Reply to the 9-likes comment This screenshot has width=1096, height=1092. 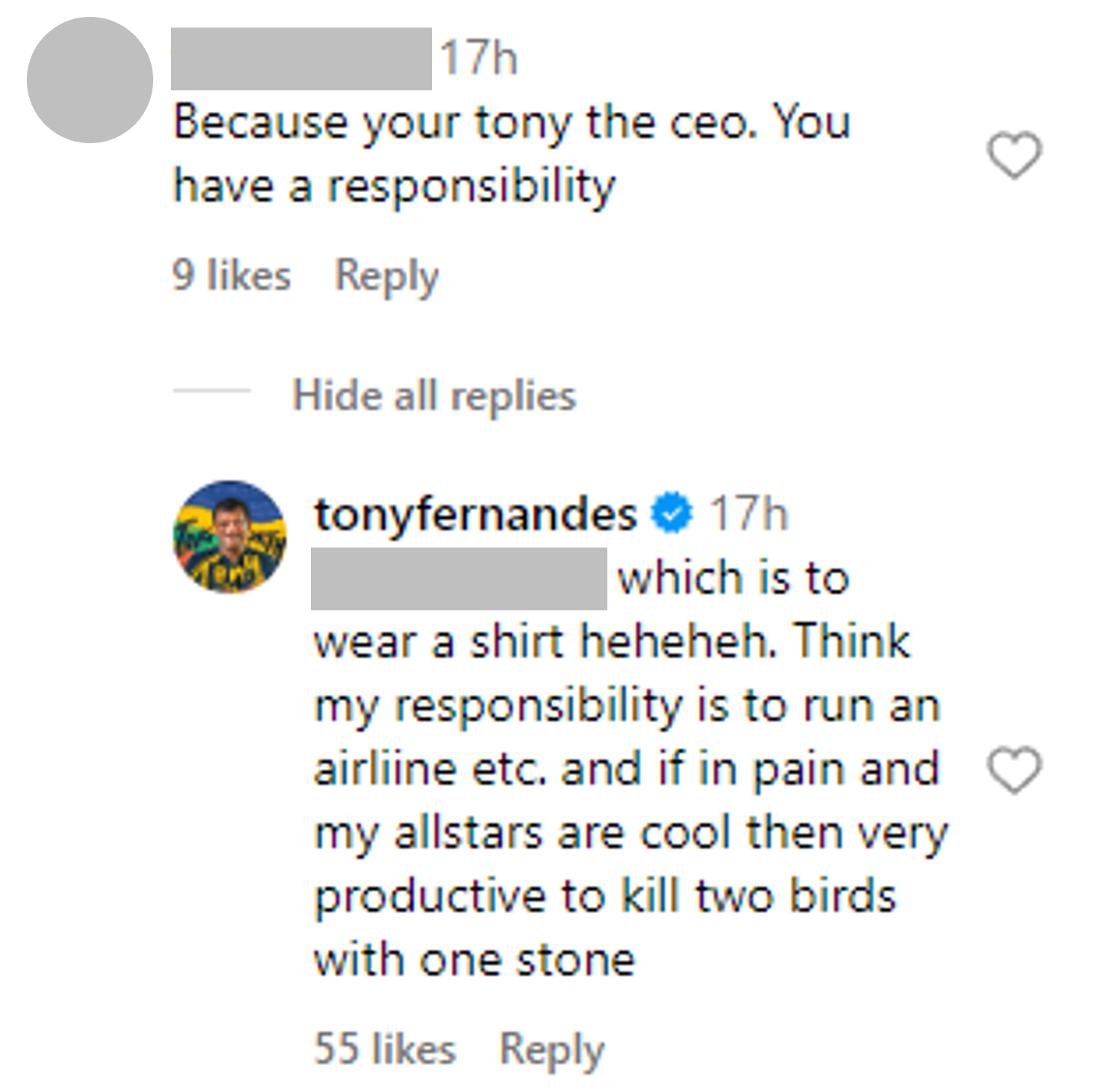[x=387, y=276]
